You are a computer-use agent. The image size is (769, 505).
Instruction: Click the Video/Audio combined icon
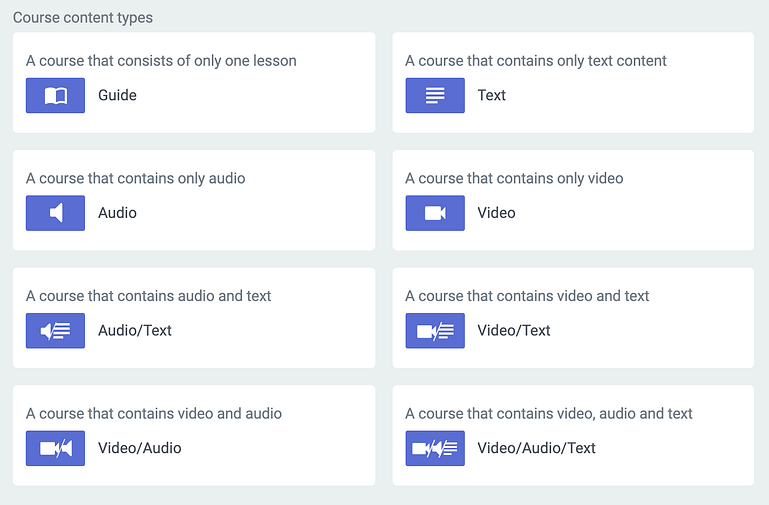pyautogui.click(x=55, y=448)
